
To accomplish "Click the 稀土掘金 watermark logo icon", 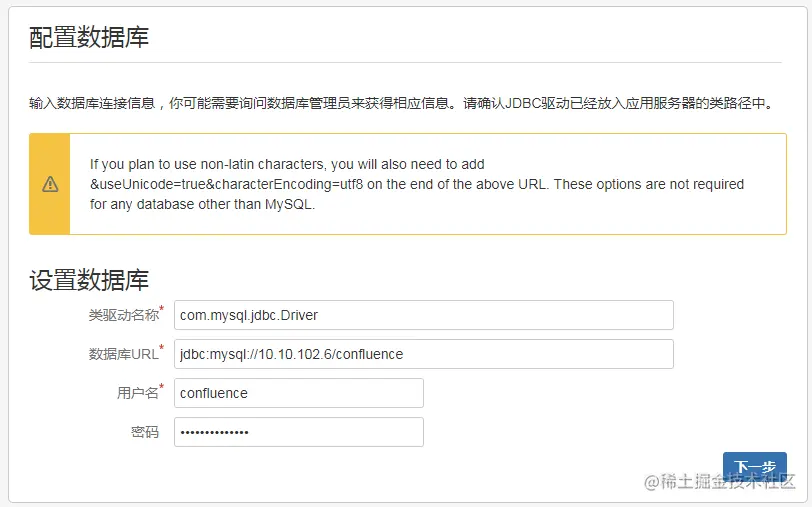I will tap(654, 482).
